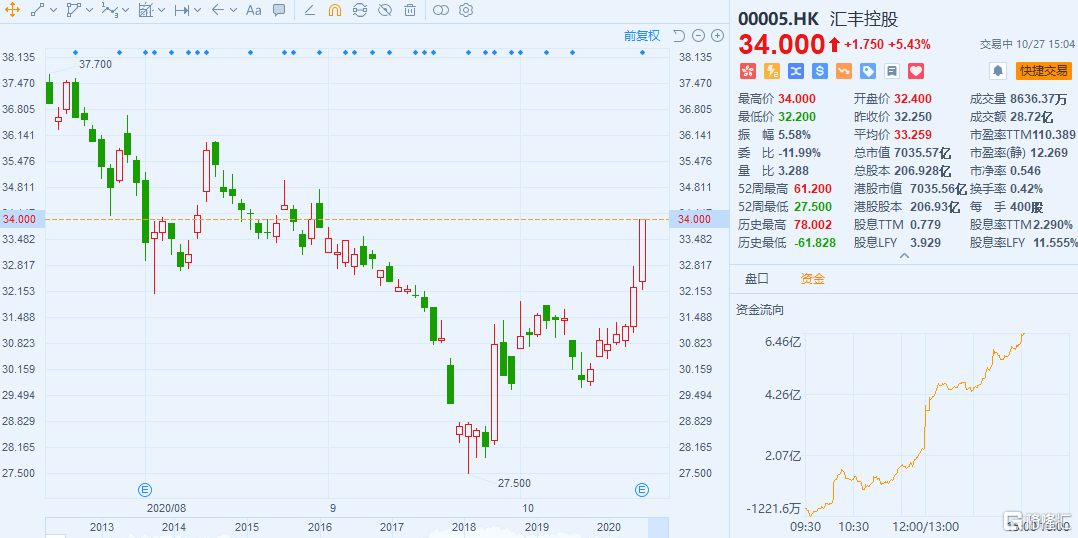
Task: Click the comment bubble annotation tool
Action: click(278, 10)
